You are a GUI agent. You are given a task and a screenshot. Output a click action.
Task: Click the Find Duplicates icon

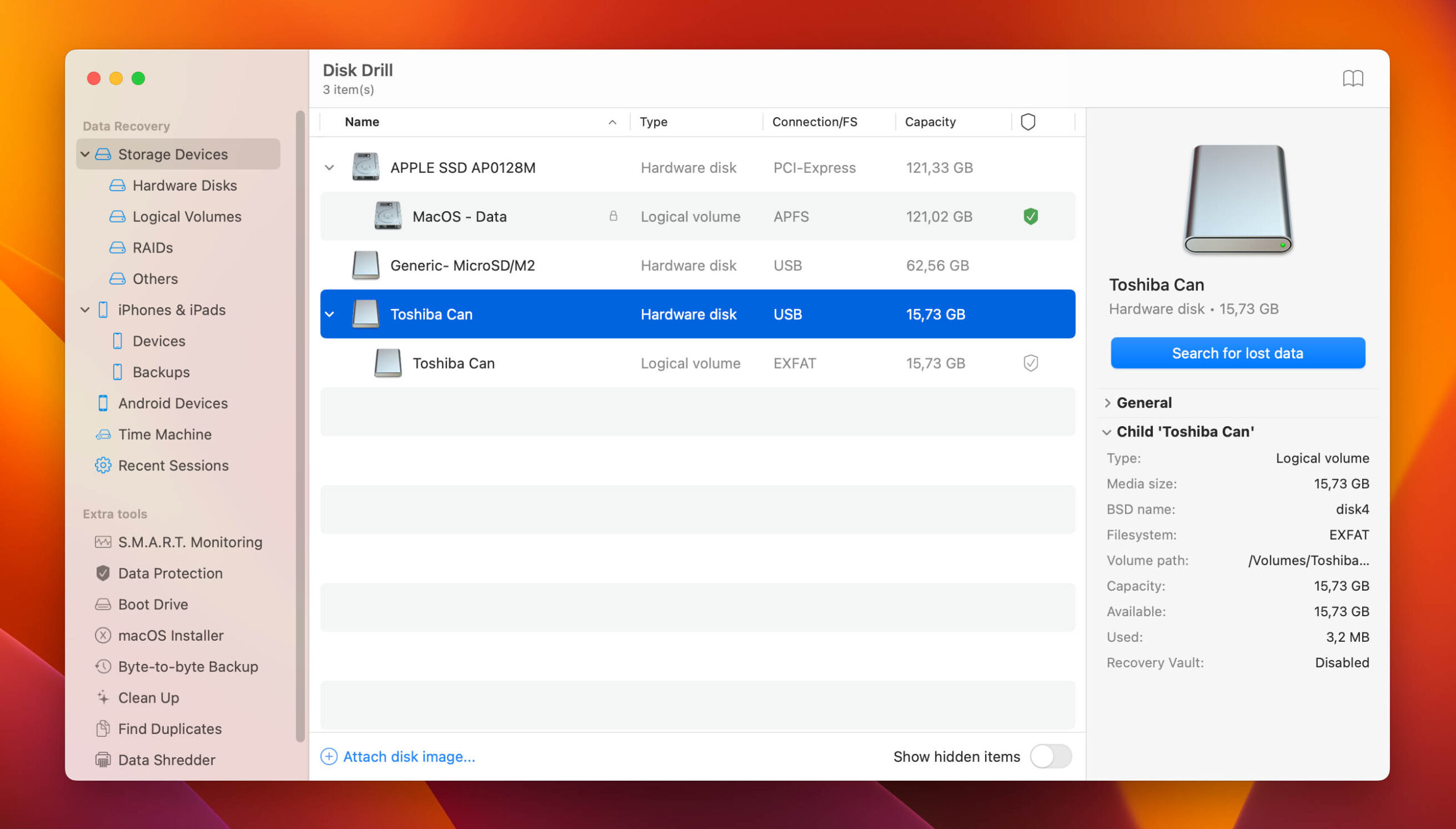[x=103, y=729]
